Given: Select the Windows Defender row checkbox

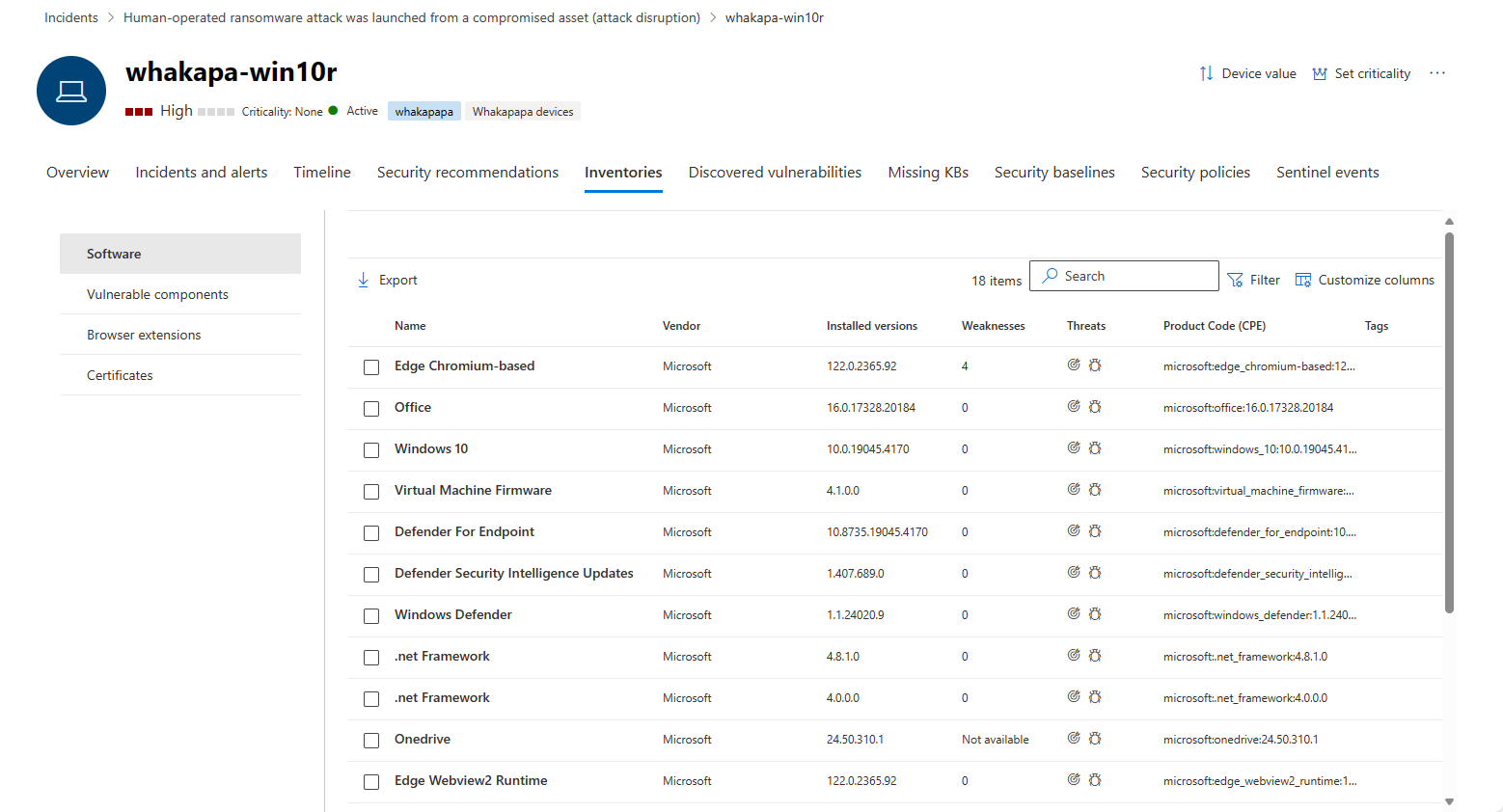Looking at the screenshot, I should (371, 616).
